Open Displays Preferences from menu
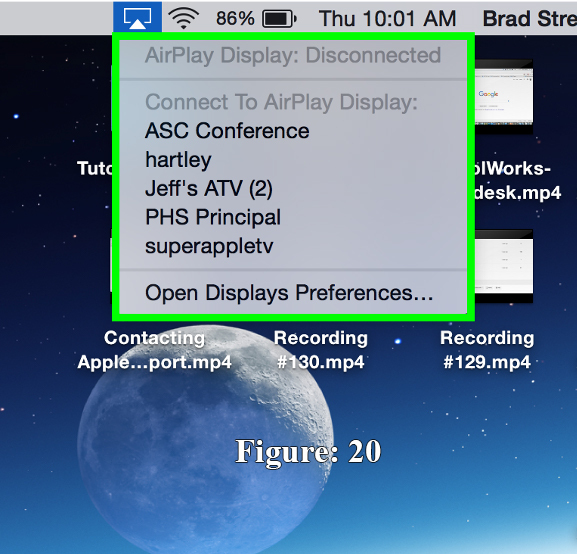This screenshot has width=577, height=554. click(x=293, y=293)
